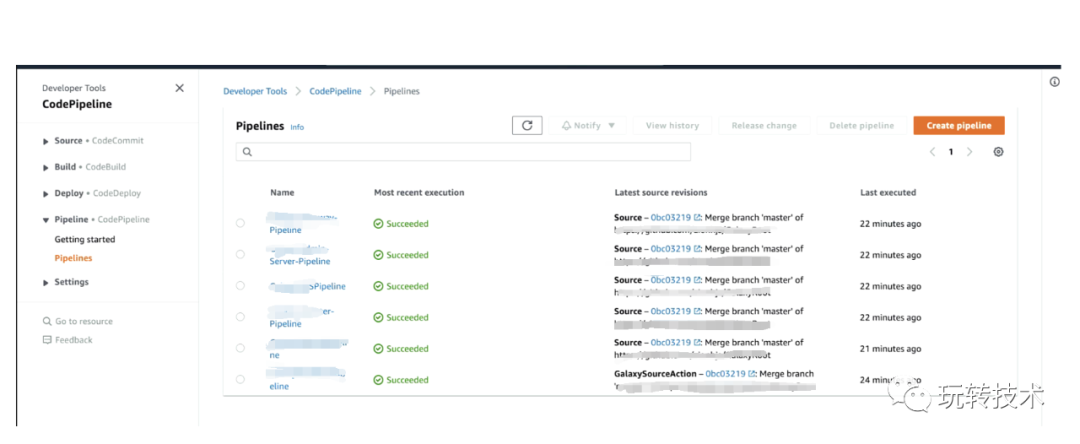The height and width of the screenshot is (444, 1080).
Task: Click the search magnifier icon in filter box
Action: coord(247,152)
